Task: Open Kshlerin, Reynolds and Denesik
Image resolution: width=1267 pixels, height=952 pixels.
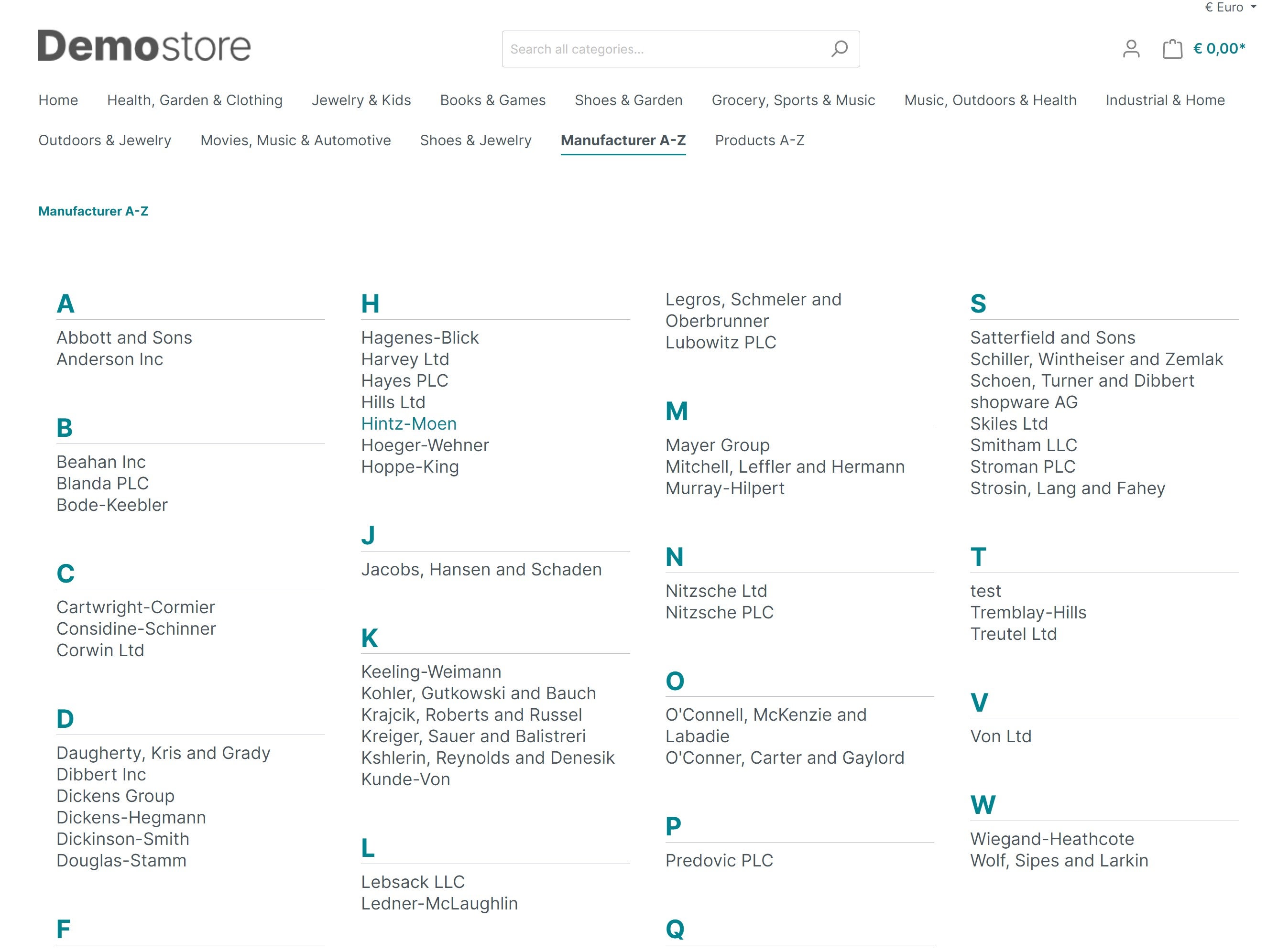Action: (x=488, y=758)
